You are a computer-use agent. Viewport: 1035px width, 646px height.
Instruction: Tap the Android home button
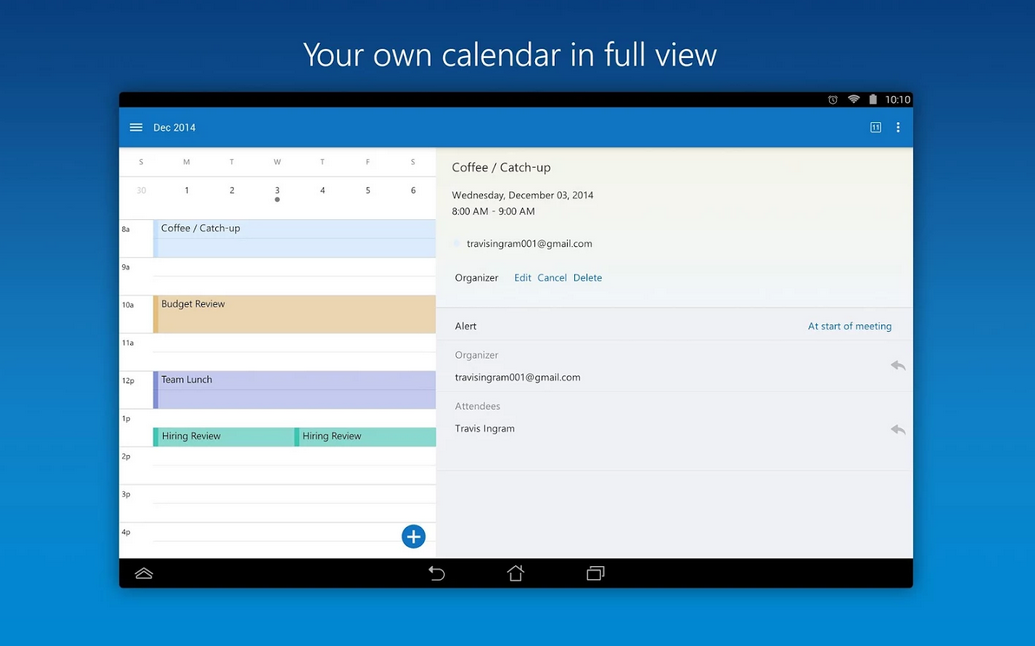click(x=516, y=573)
